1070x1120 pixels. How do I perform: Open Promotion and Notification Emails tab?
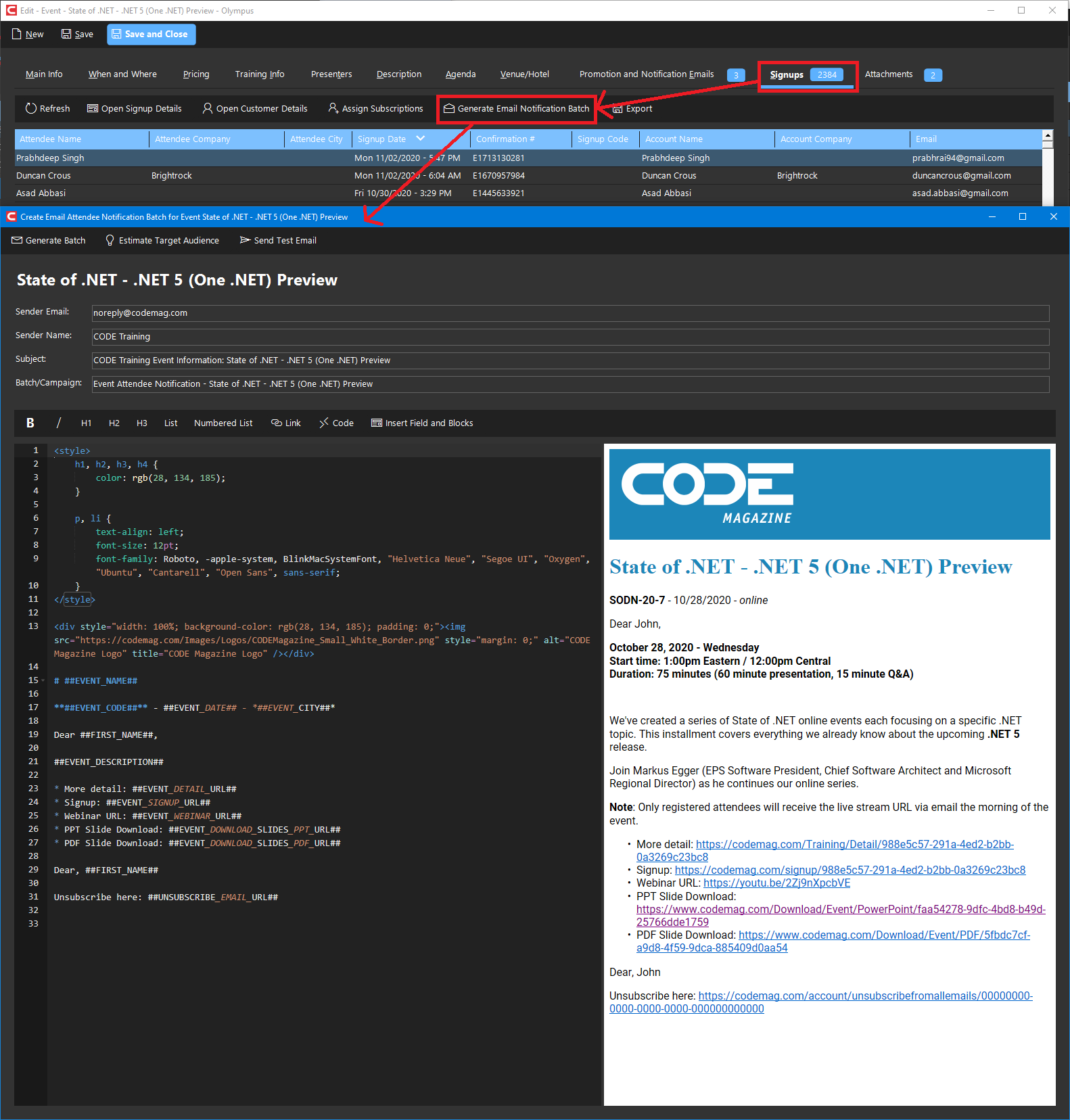click(x=661, y=74)
